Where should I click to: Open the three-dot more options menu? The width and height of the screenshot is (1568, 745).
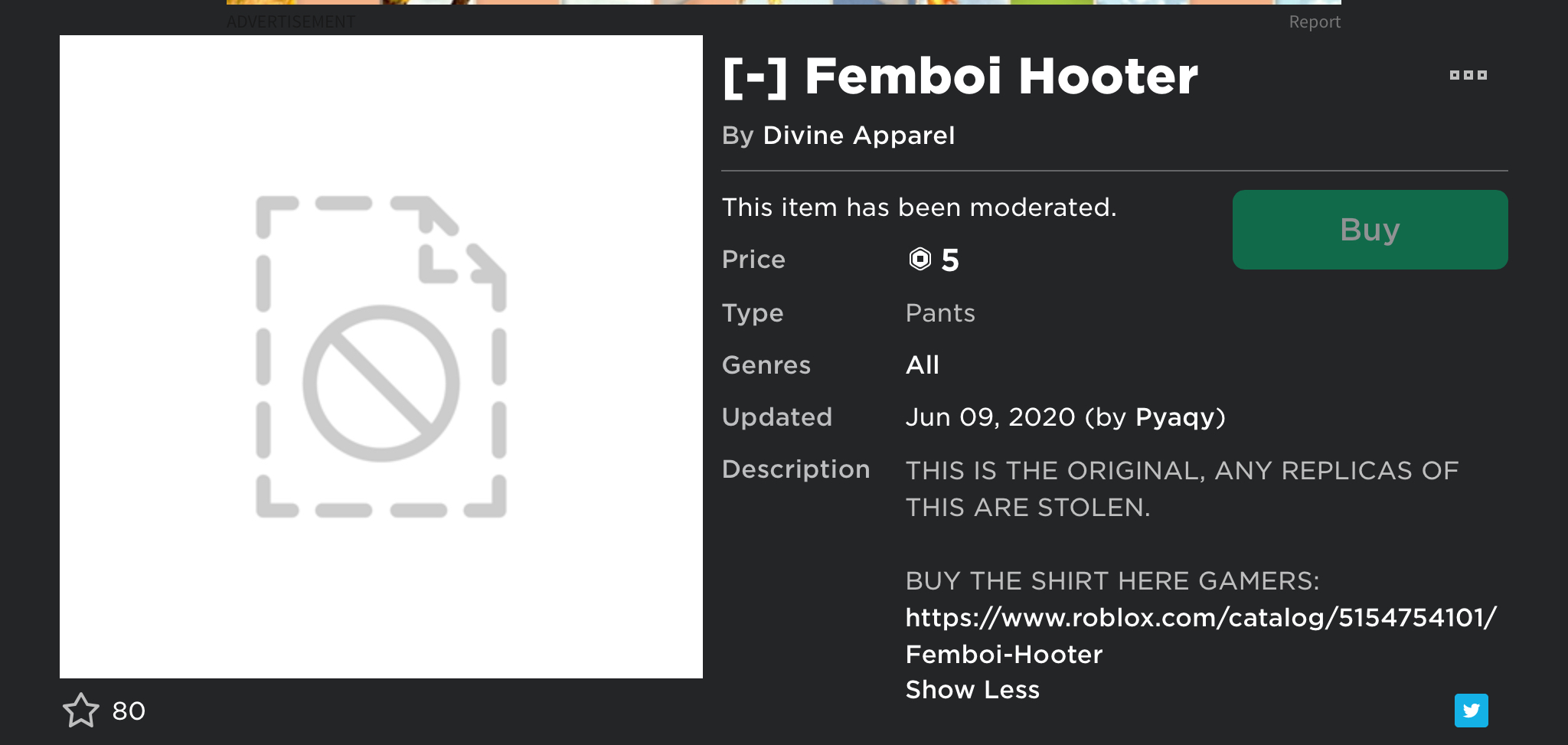[x=1468, y=75]
